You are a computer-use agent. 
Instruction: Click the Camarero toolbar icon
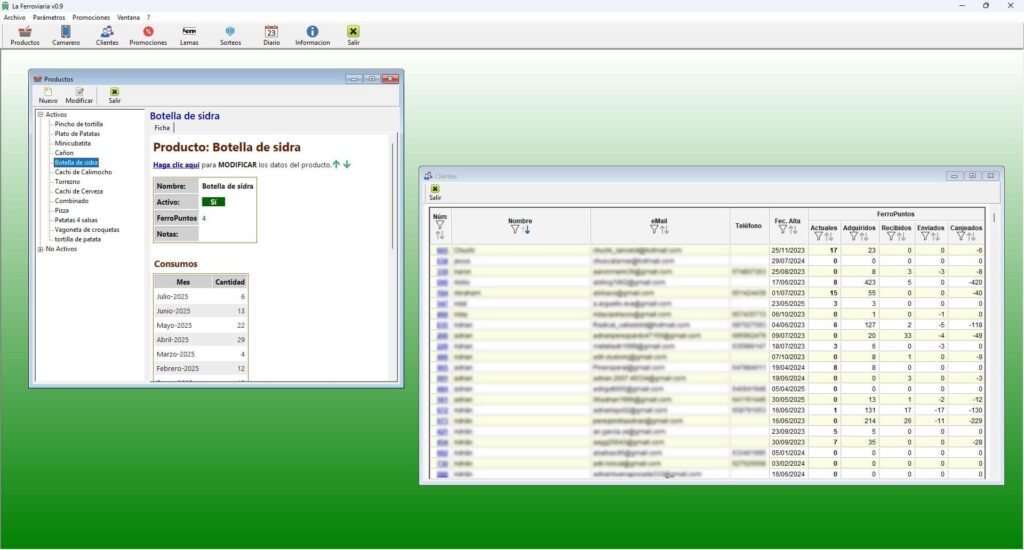(x=65, y=36)
